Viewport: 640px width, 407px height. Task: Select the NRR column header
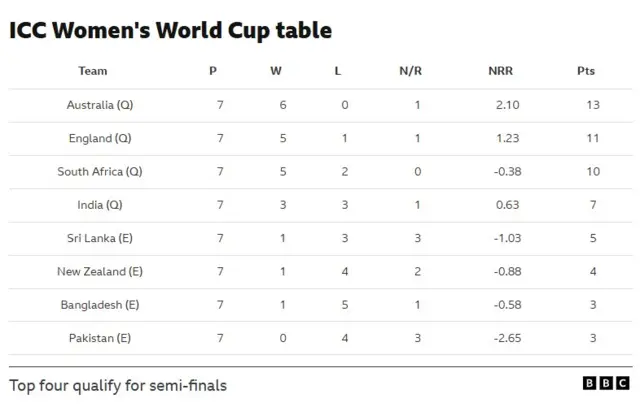pos(500,71)
